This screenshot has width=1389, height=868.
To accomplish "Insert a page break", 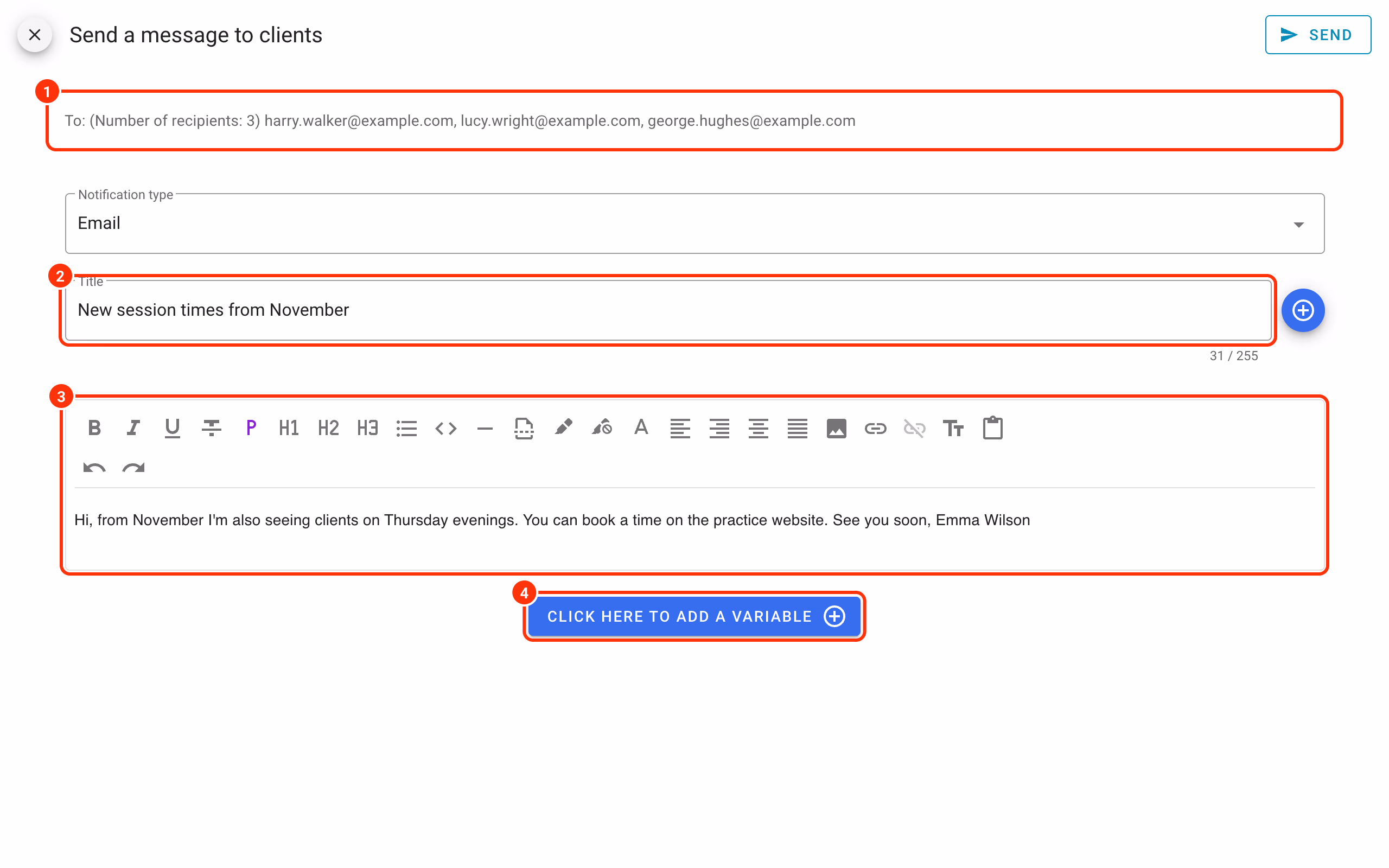I will (524, 427).
